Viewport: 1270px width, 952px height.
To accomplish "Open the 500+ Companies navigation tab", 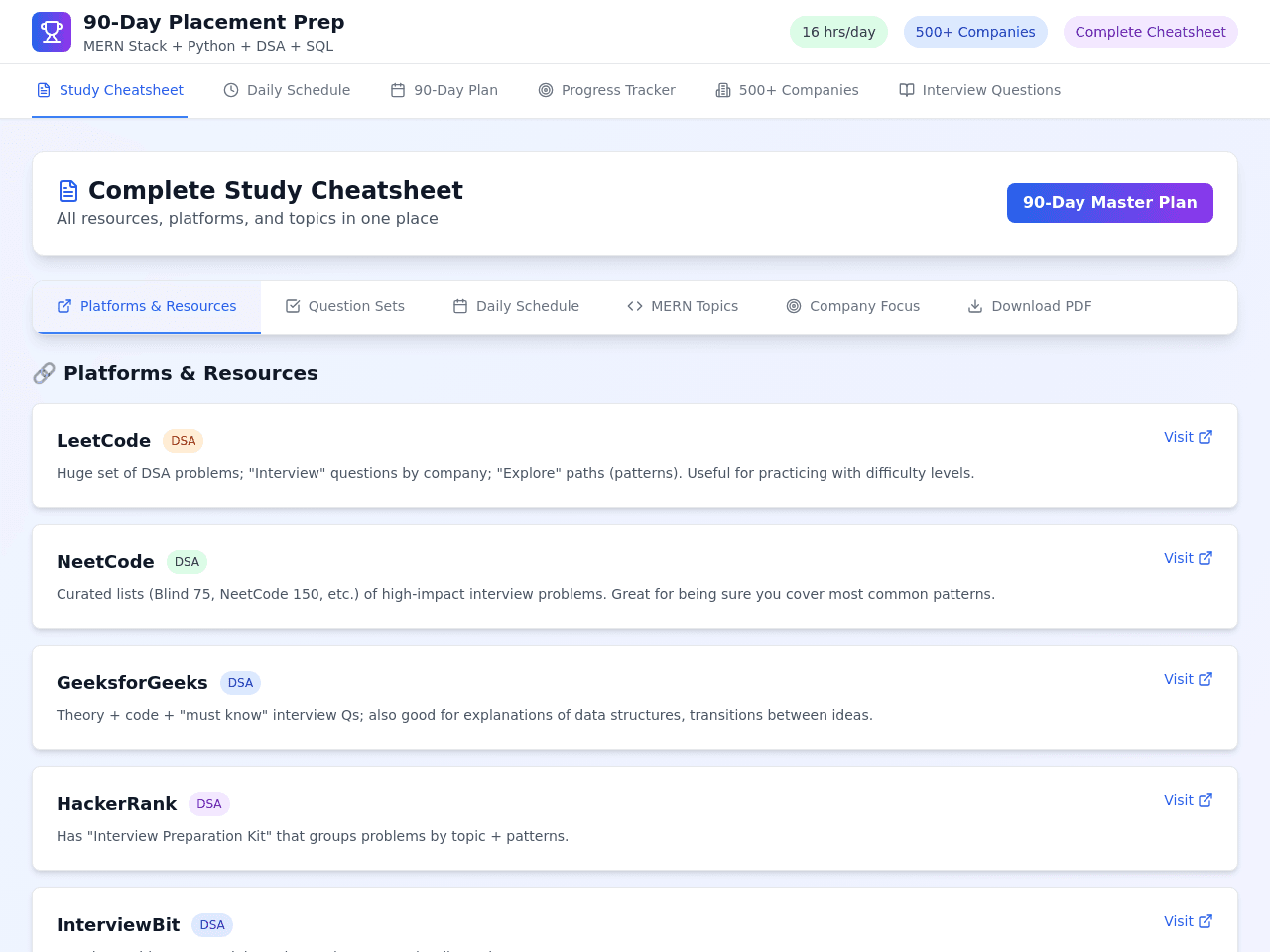I will pos(787,90).
